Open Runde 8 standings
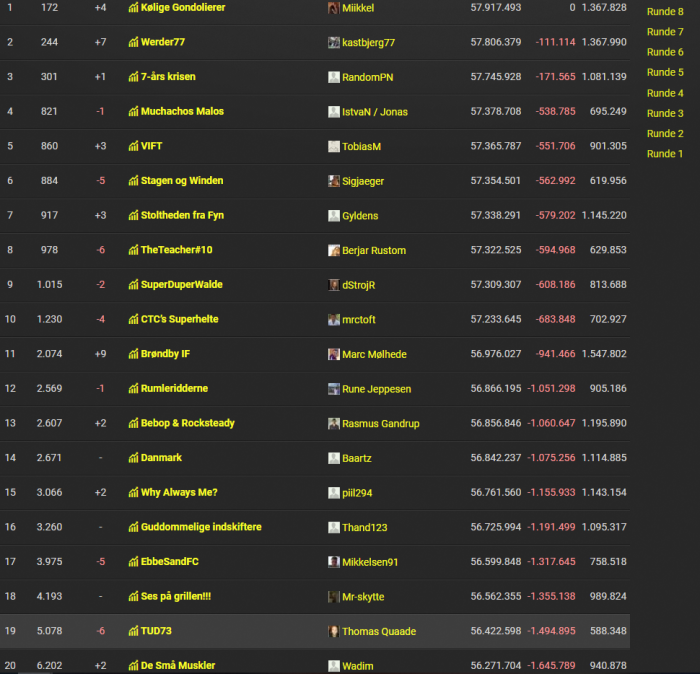Image resolution: width=700 pixels, height=674 pixels. tap(665, 12)
